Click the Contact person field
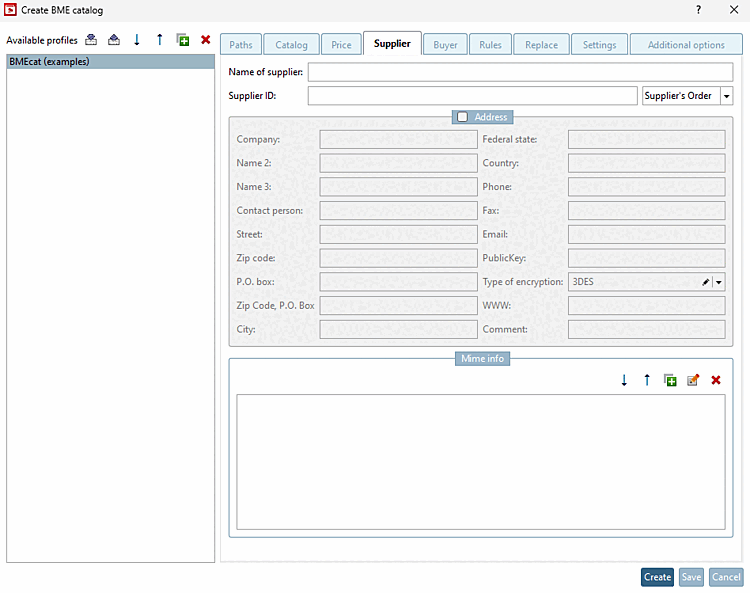The height and width of the screenshot is (593, 750). (x=398, y=211)
